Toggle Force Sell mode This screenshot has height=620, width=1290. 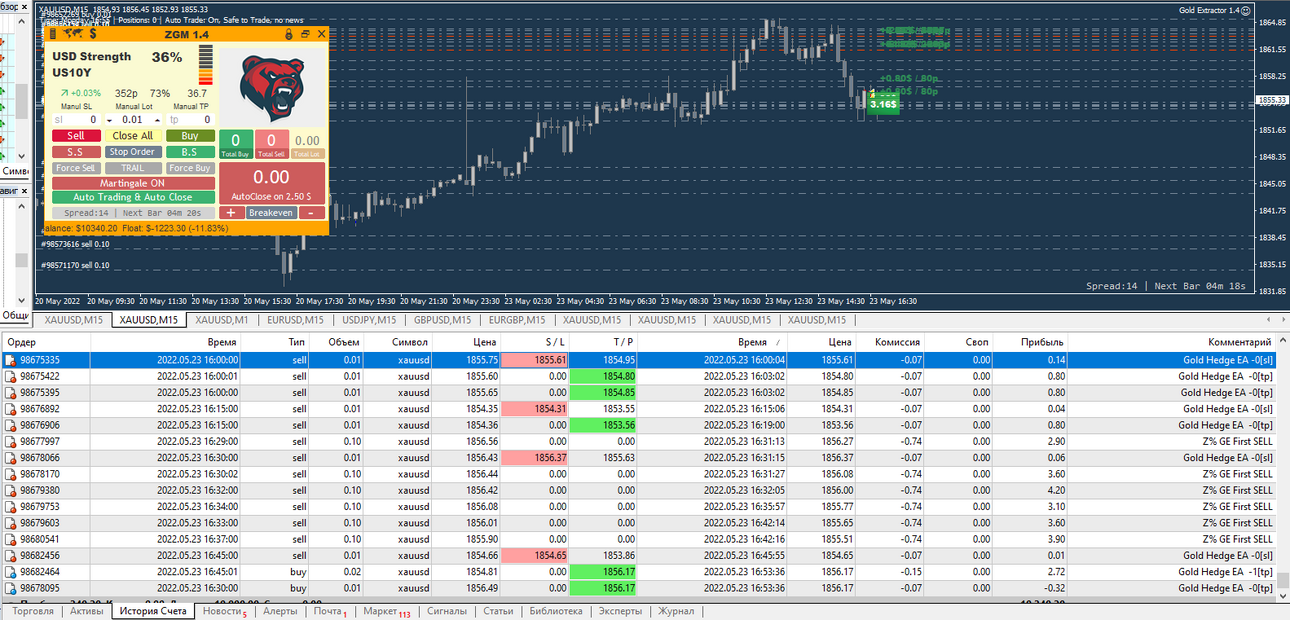click(76, 168)
